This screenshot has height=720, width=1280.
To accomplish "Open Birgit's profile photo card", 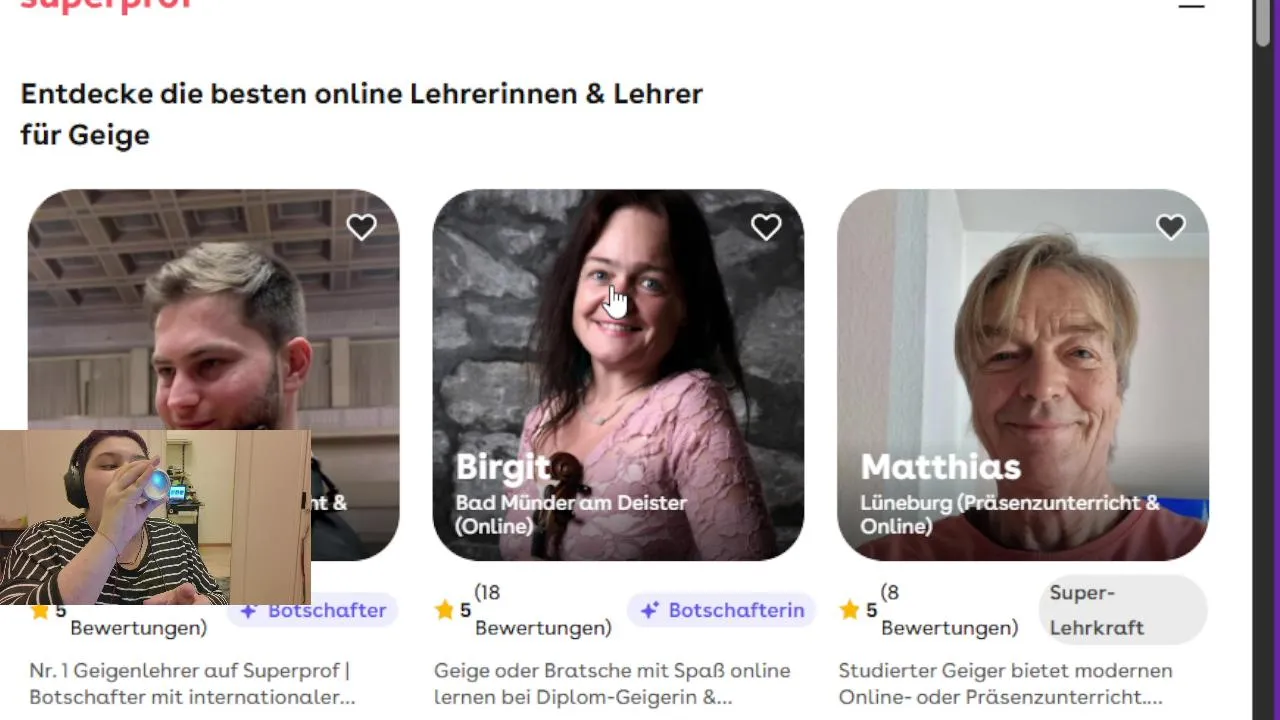I will [x=618, y=375].
